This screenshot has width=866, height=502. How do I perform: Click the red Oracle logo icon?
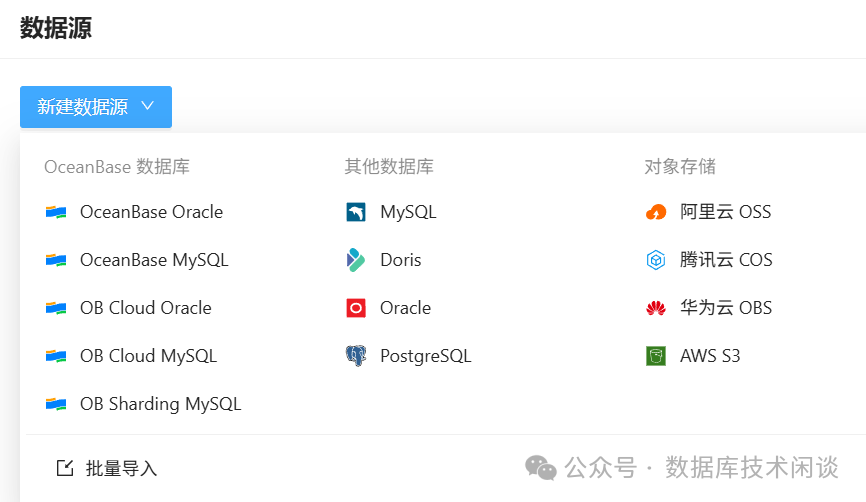356,308
